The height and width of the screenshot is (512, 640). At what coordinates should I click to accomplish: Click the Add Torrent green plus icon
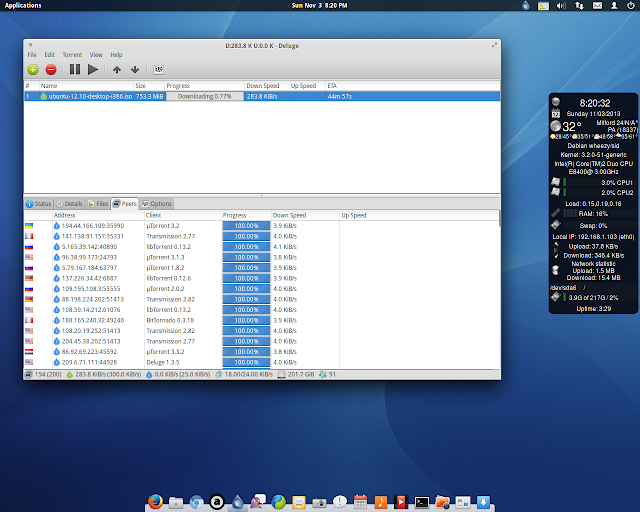pyautogui.click(x=33, y=69)
